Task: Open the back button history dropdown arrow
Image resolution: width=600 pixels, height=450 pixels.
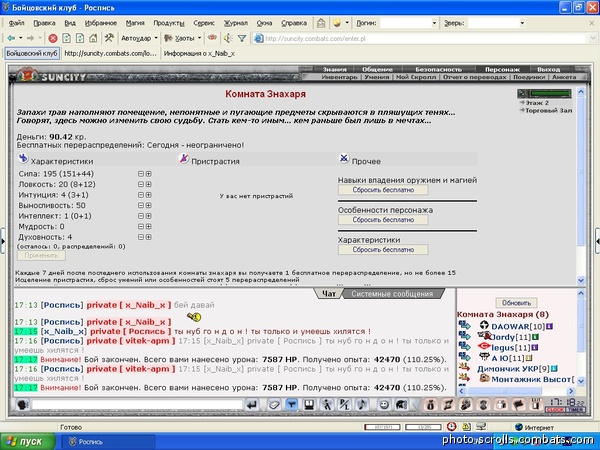Action: click(21, 38)
